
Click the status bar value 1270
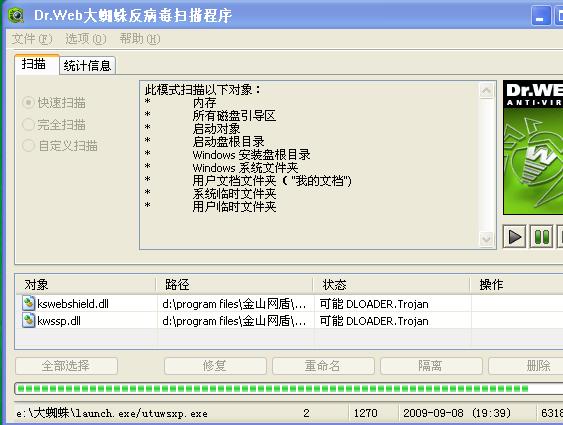[x=365, y=413]
